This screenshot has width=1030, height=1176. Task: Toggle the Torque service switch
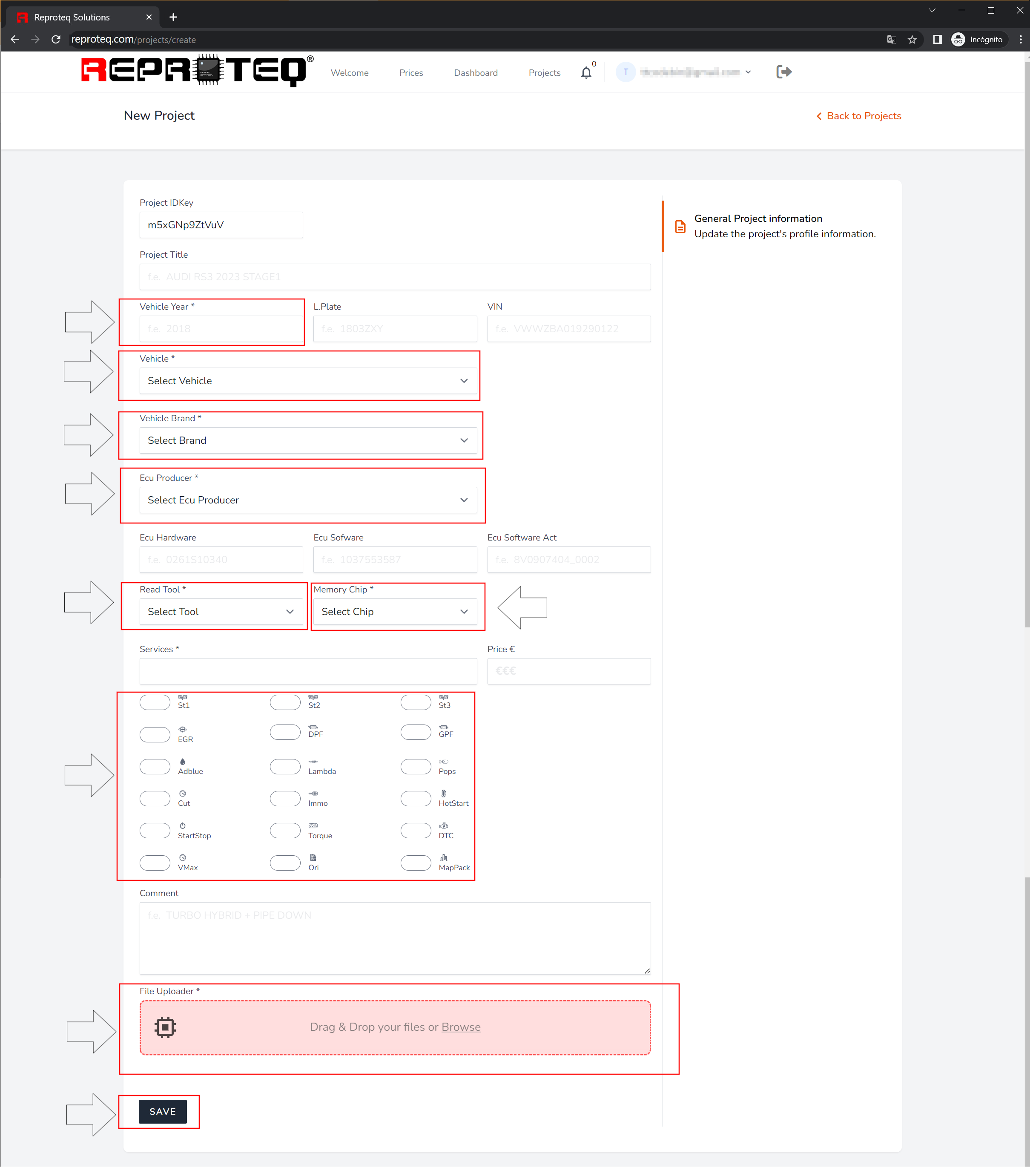click(285, 831)
